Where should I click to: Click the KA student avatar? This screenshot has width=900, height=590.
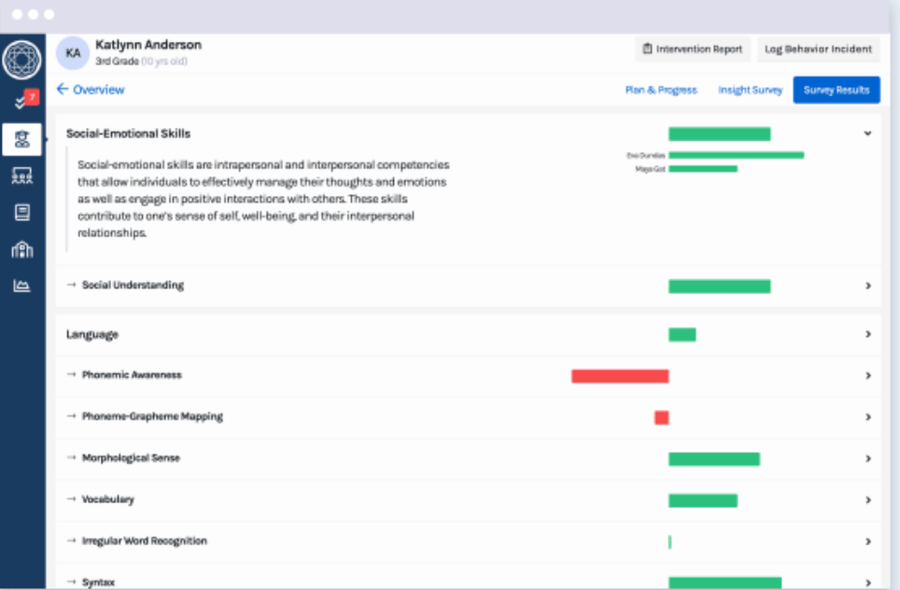point(72,52)
